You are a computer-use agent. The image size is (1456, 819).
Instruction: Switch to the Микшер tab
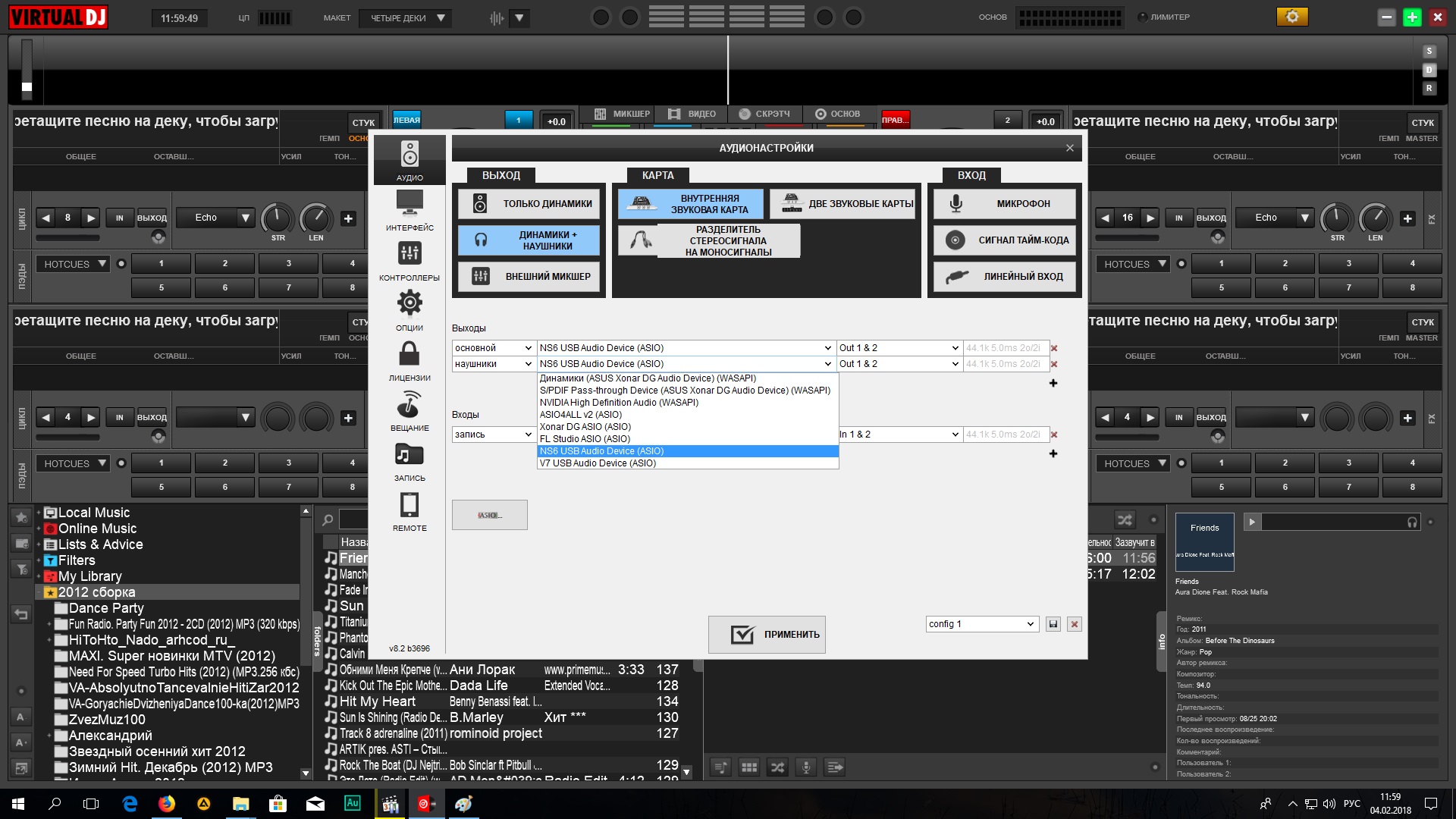click(x=621, y=114)
